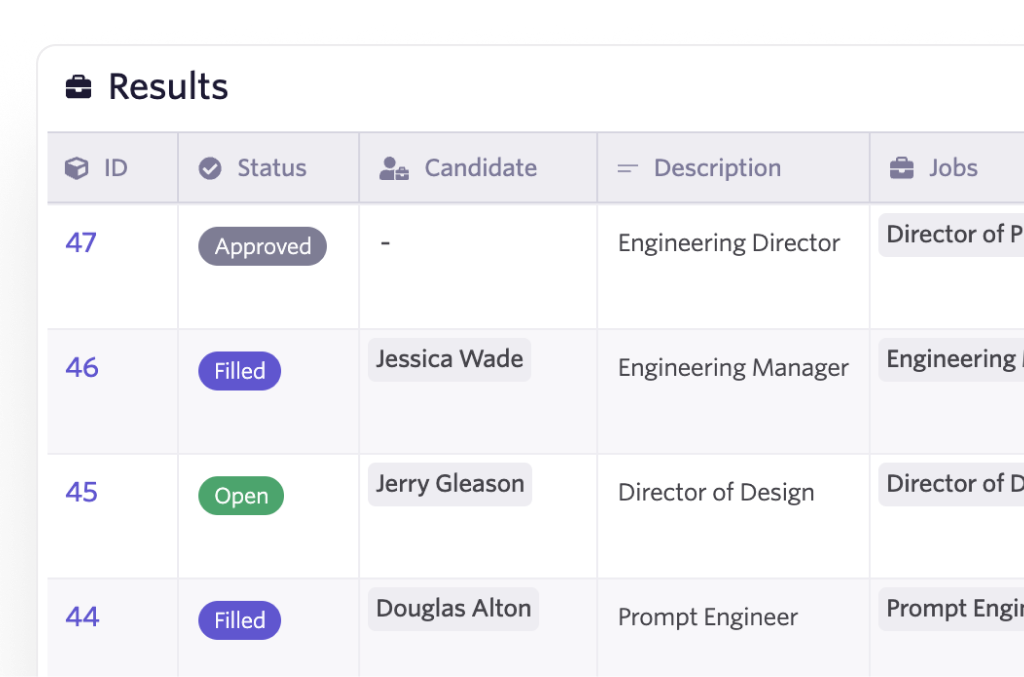Click the Status column header to sort
Image resolution: width=1024 pixels, height=677 pixels.
click(270, 167)
